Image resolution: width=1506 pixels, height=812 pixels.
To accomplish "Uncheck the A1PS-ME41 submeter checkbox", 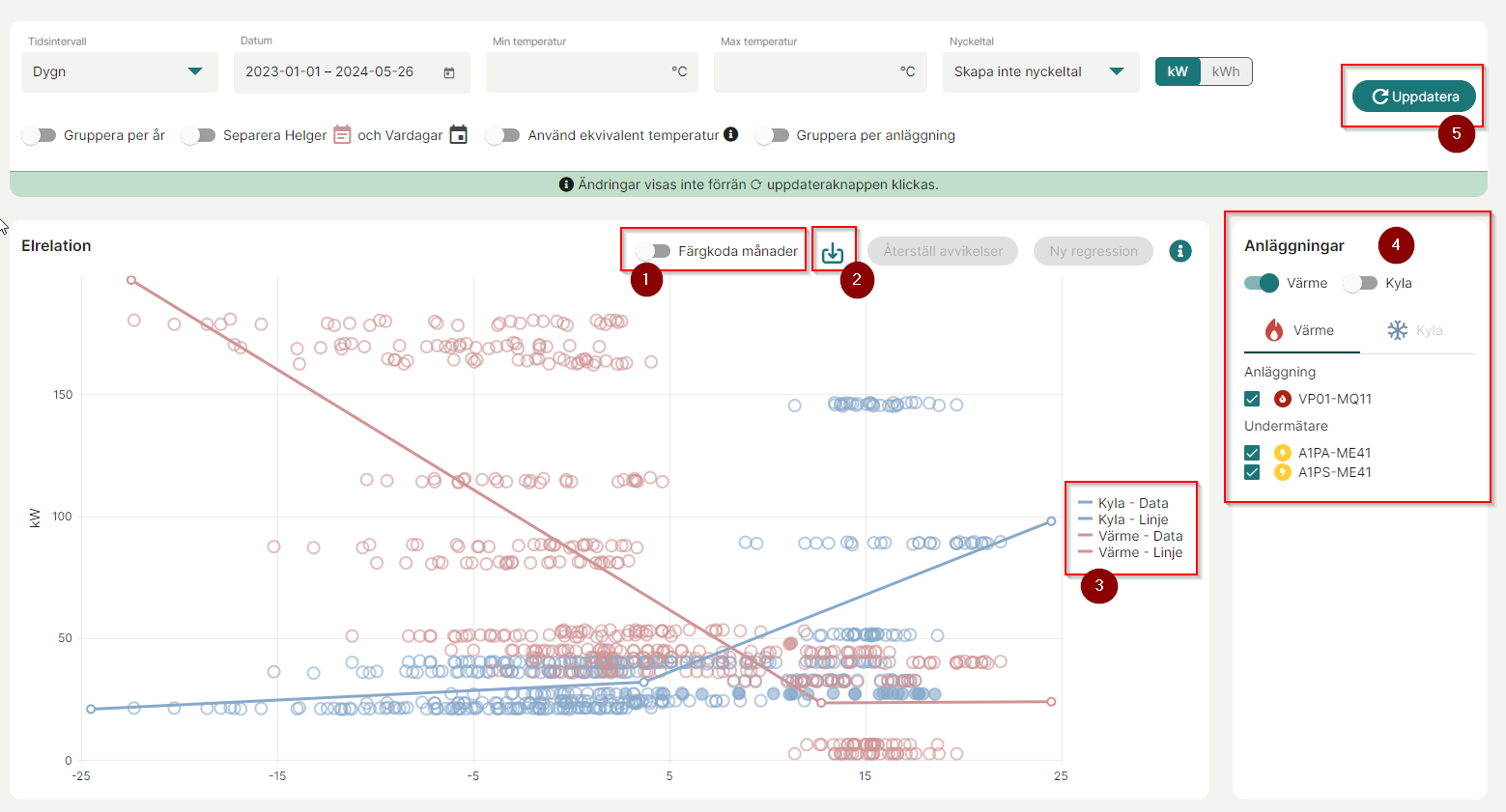I will (1253, 472).
